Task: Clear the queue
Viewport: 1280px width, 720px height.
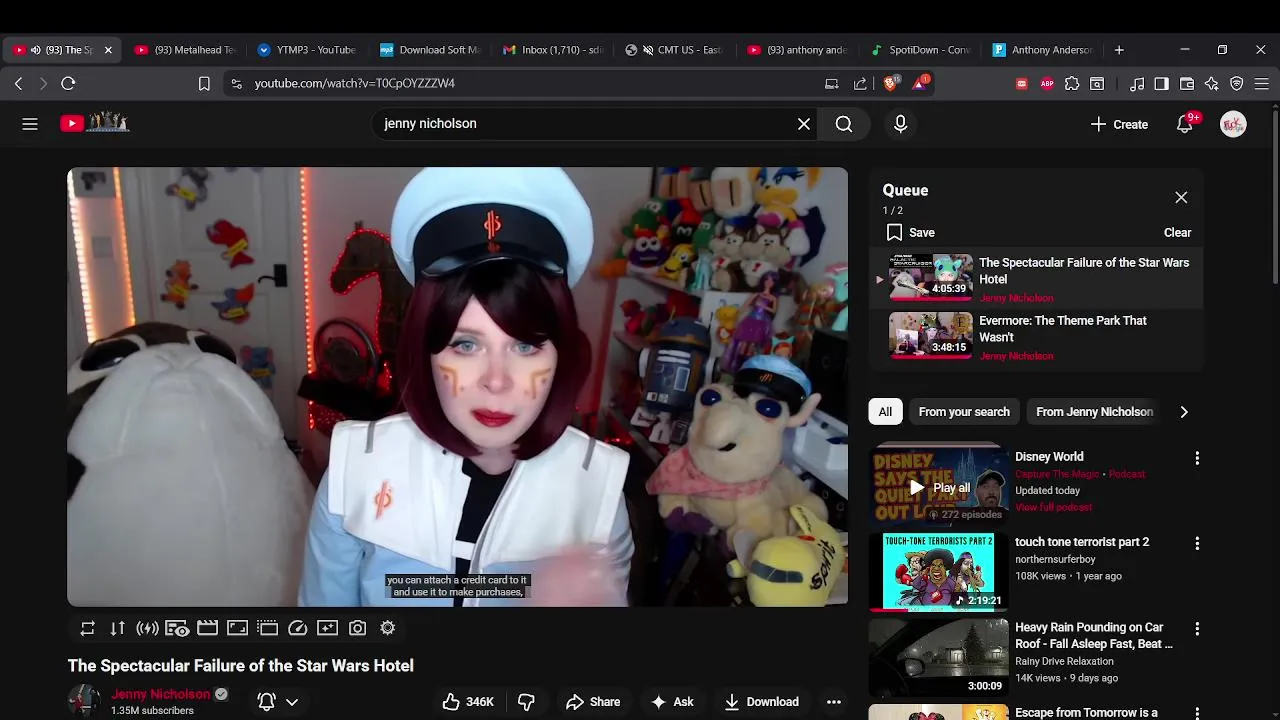Action: (x=1177, y=232)
